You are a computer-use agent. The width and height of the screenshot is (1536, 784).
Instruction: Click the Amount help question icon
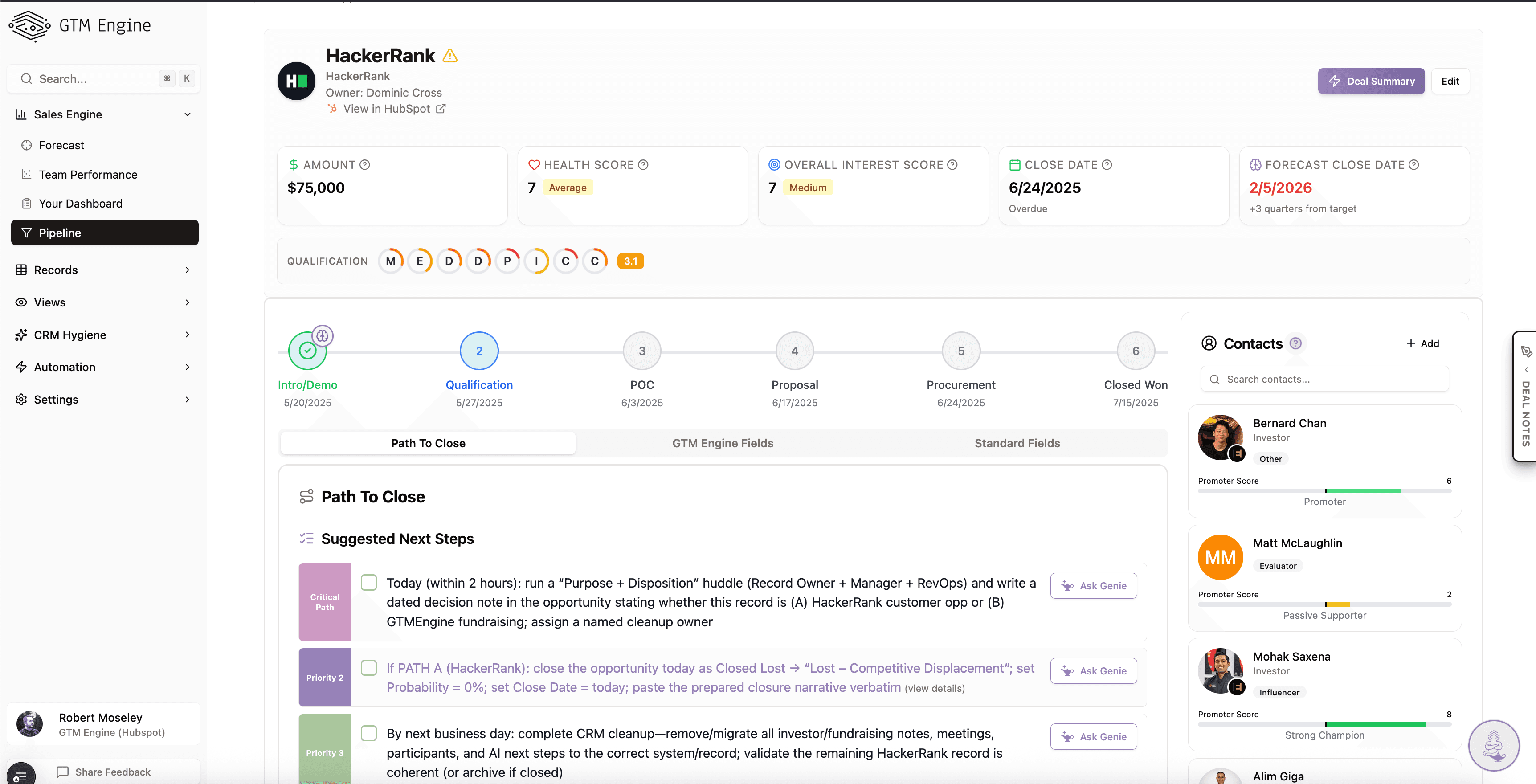(x=365, y=164)
